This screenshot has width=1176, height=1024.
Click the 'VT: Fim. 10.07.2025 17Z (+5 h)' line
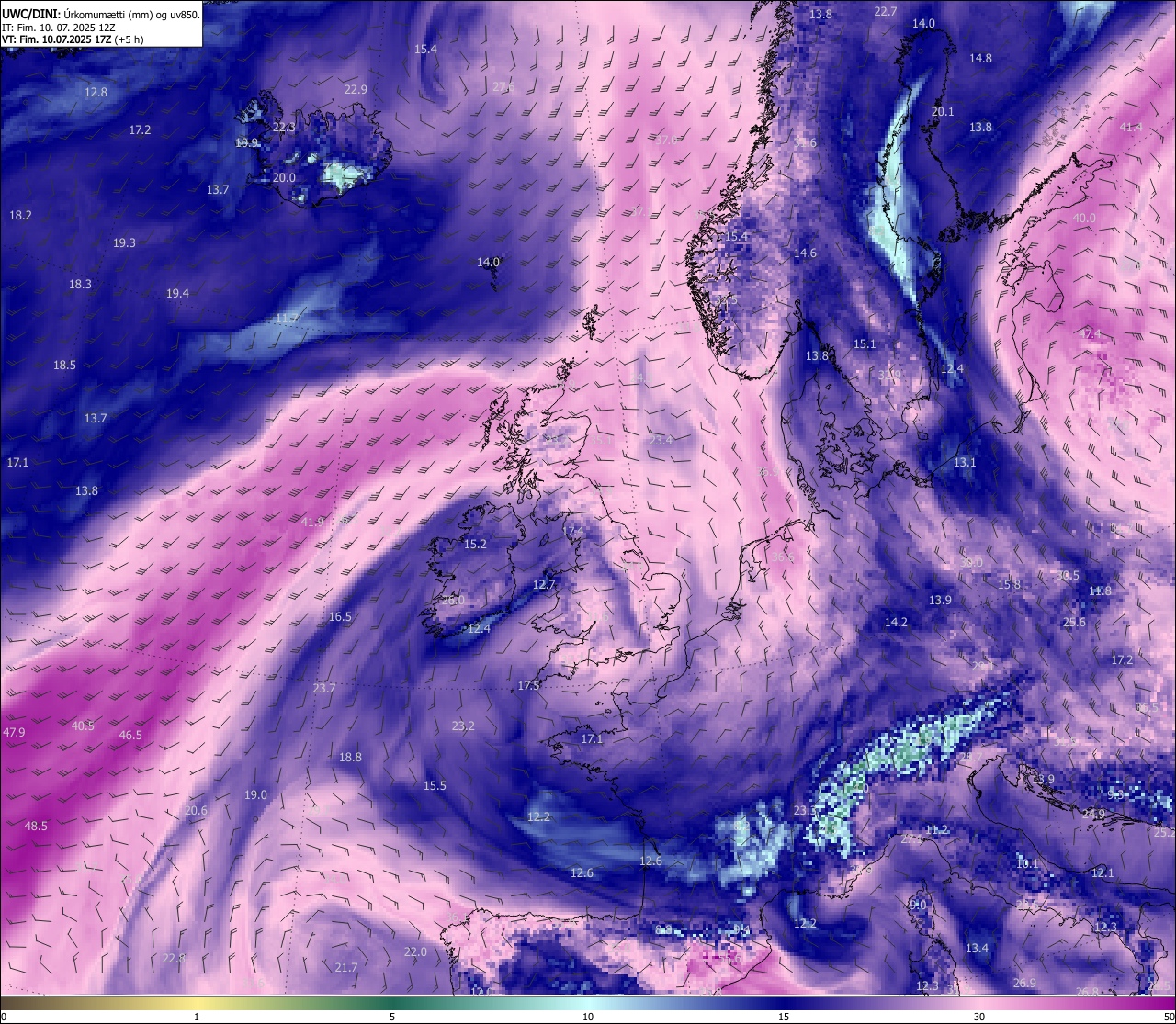coord(73,39)
